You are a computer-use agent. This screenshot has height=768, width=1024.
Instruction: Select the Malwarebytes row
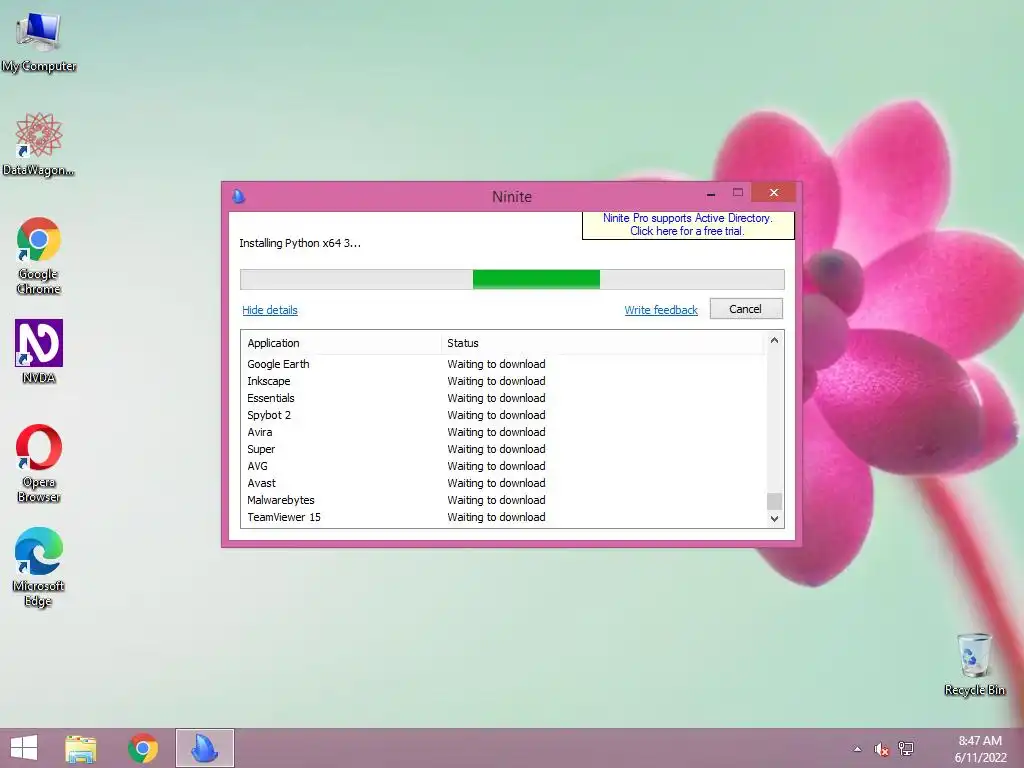[x=503, y=500]
